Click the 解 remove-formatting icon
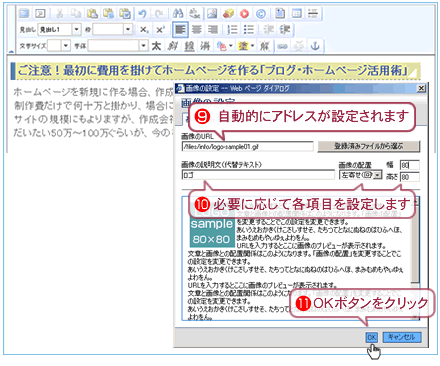This screenshot has height=366, width=440. 264,46
